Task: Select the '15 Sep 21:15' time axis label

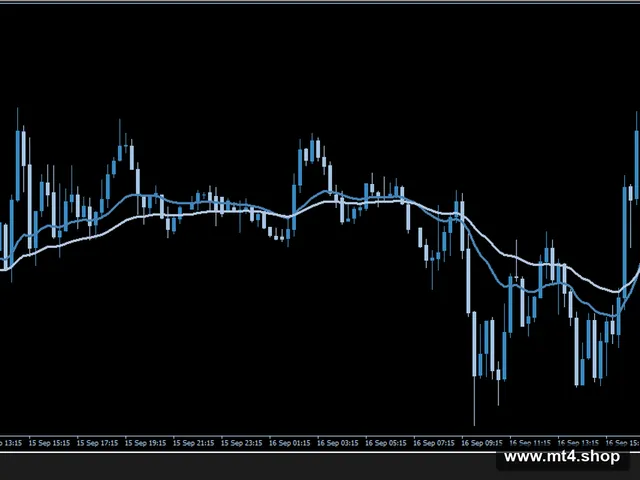Action: coord(193,443)
